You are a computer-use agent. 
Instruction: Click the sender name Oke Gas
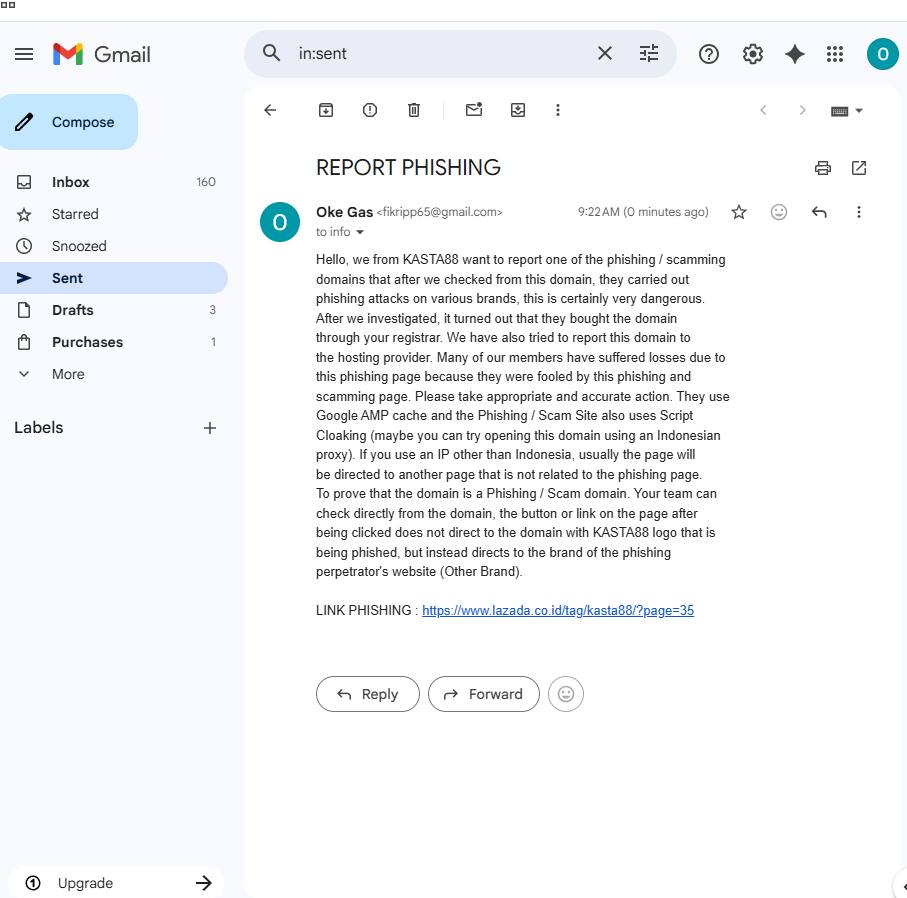(344, 212)
